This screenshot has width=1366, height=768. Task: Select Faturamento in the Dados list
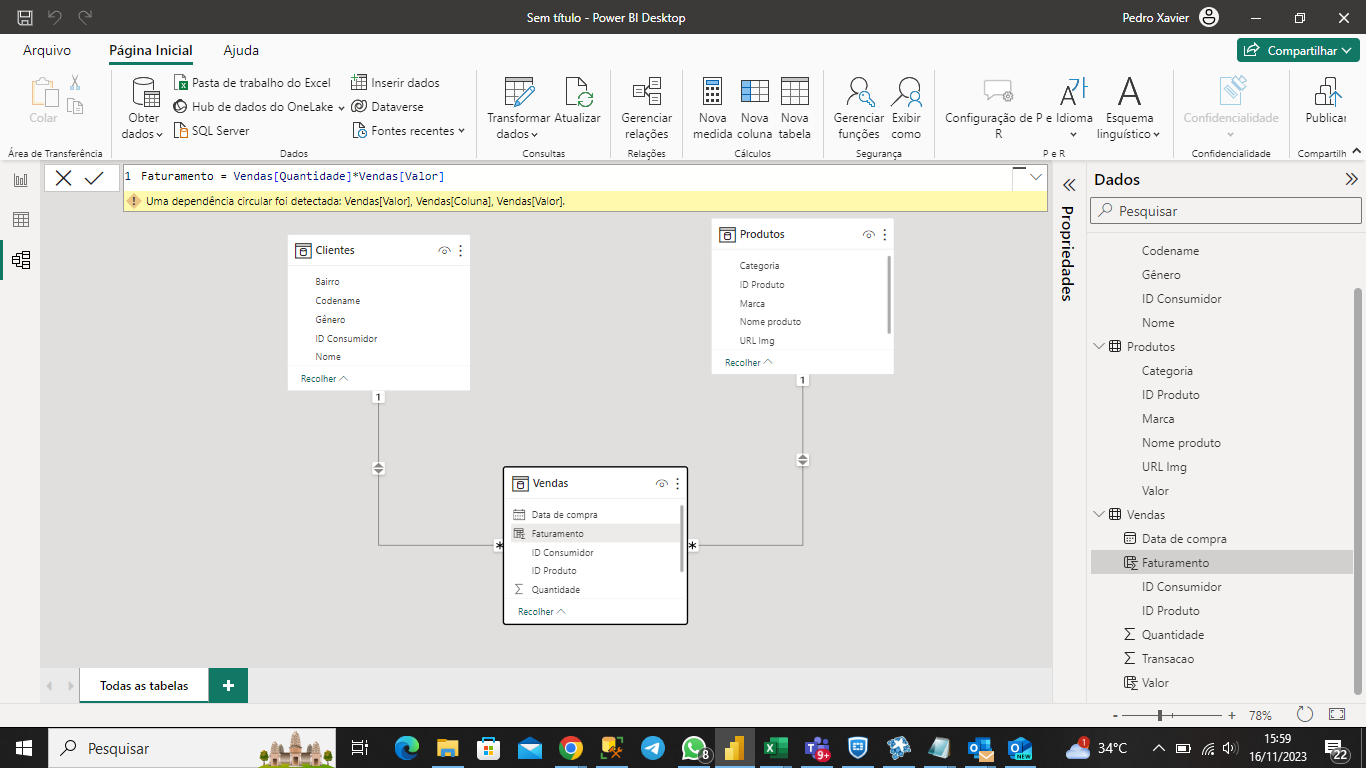point(1221,563)
